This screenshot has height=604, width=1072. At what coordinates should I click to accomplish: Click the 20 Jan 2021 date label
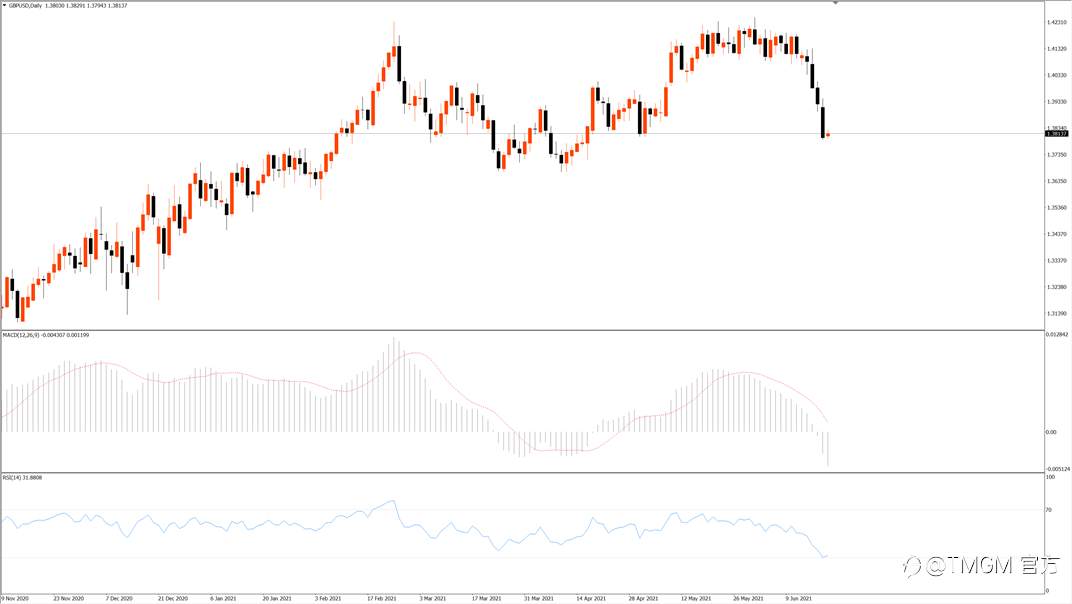277,599
